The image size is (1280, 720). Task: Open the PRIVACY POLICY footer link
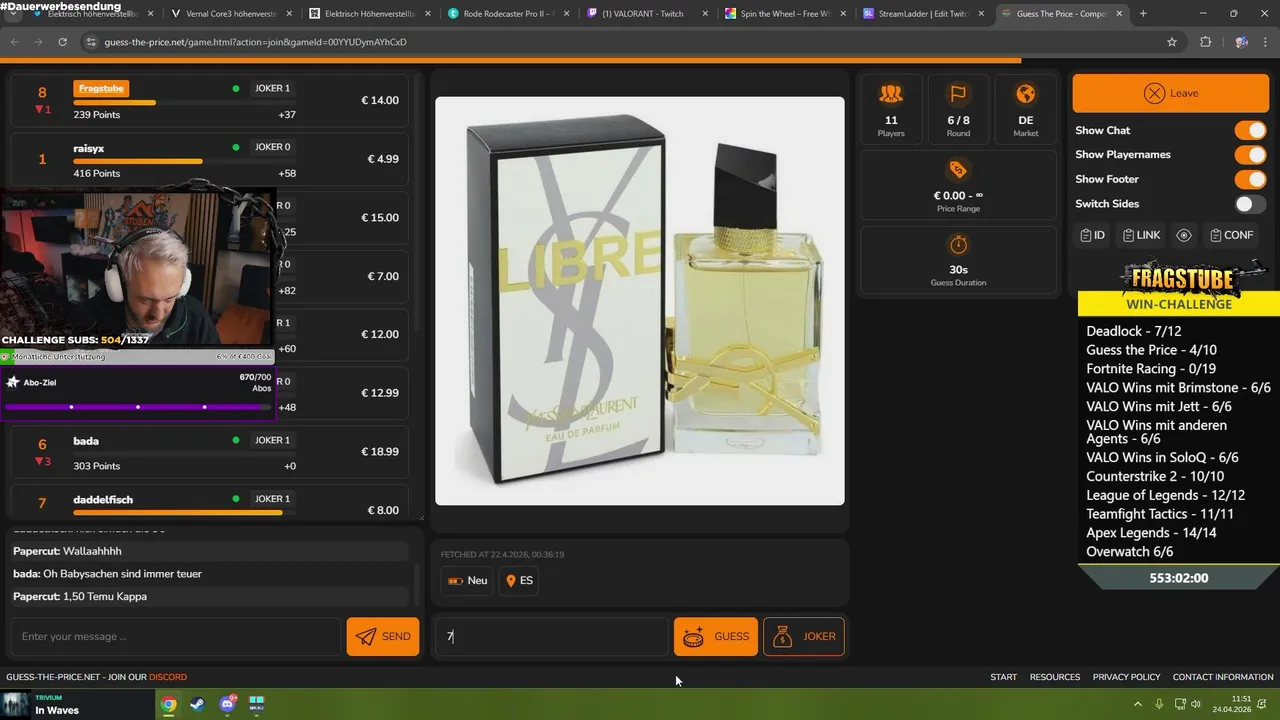click(x=1126, y=677)
